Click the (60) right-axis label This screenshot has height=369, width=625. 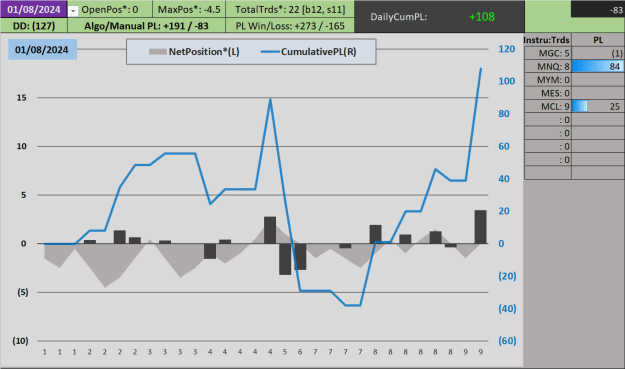pos(507,341)
